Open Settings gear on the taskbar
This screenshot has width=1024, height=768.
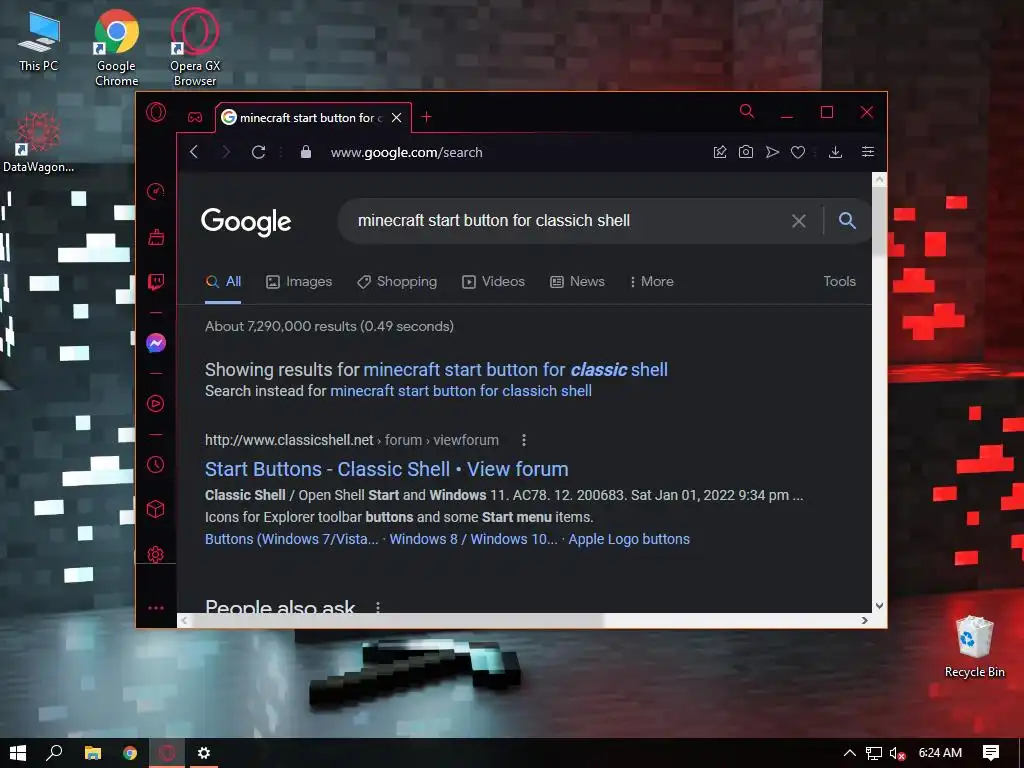[204, 753]
